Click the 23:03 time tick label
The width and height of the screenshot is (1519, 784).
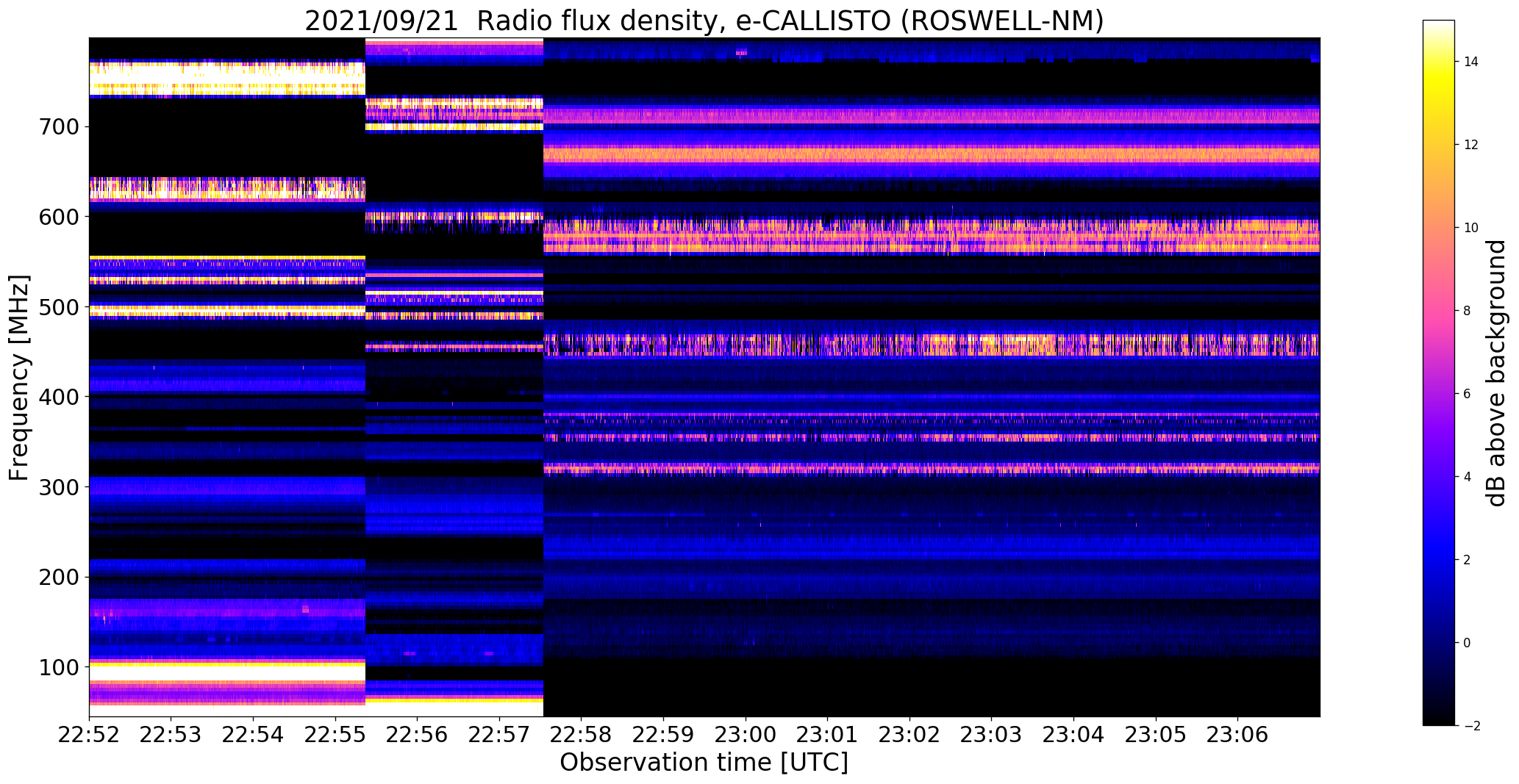click(992, 734)
